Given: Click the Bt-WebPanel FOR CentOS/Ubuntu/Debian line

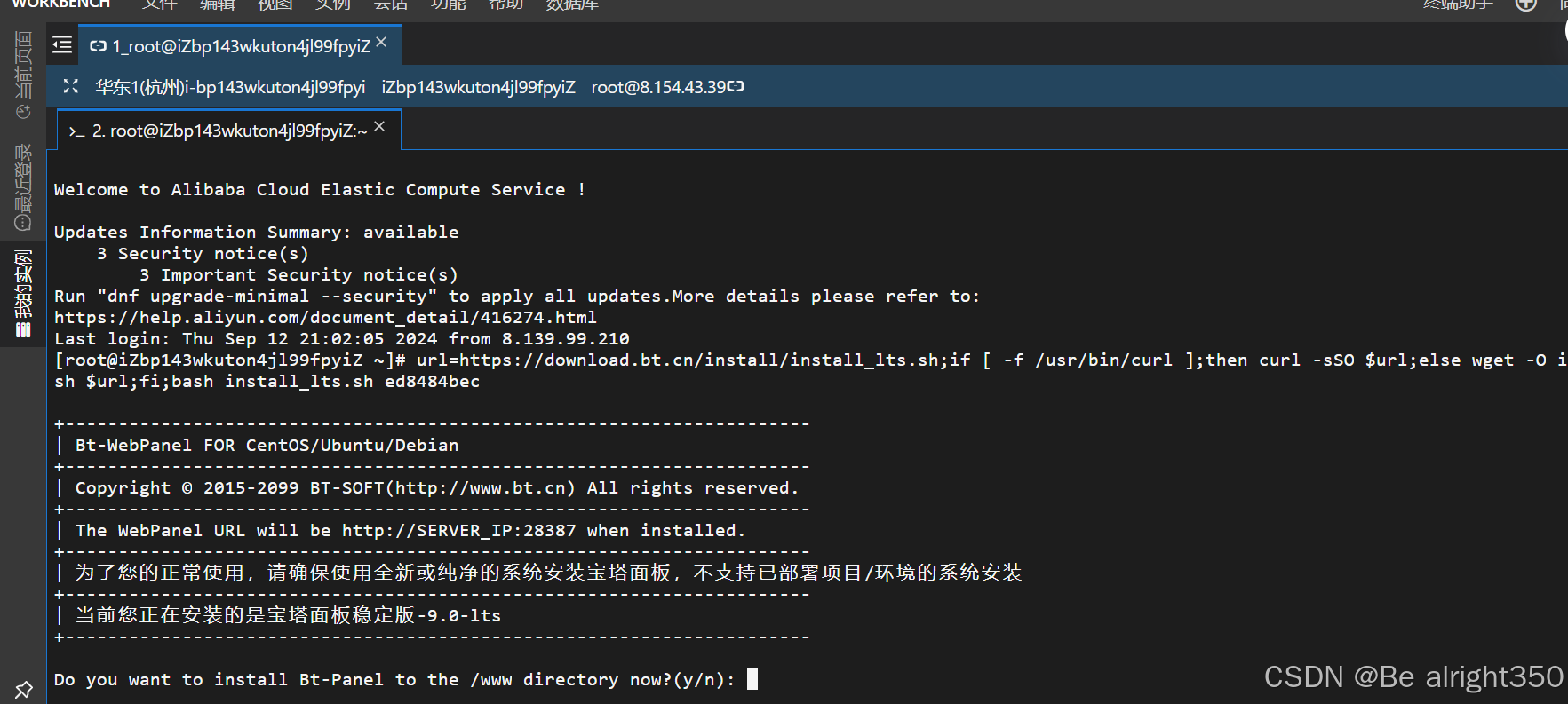Looking at the screenshot, I should (267, 445).
